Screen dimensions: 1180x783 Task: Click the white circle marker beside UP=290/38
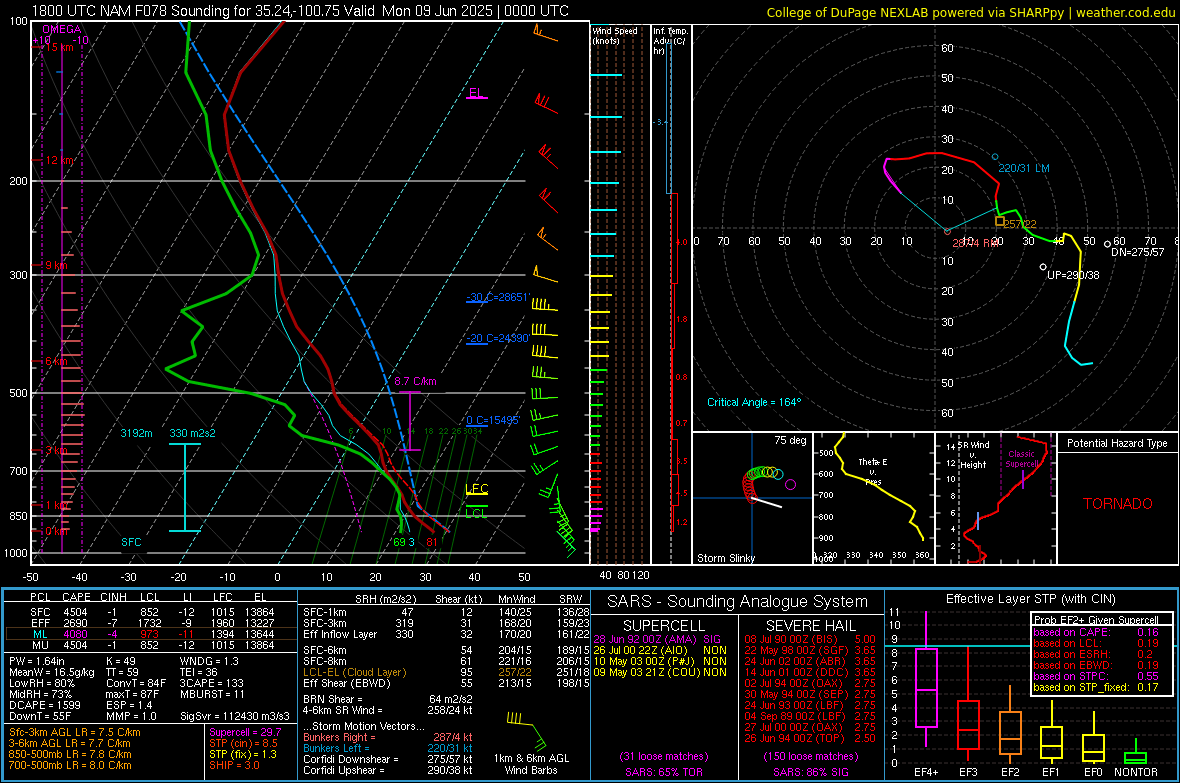pos(1042,267)
